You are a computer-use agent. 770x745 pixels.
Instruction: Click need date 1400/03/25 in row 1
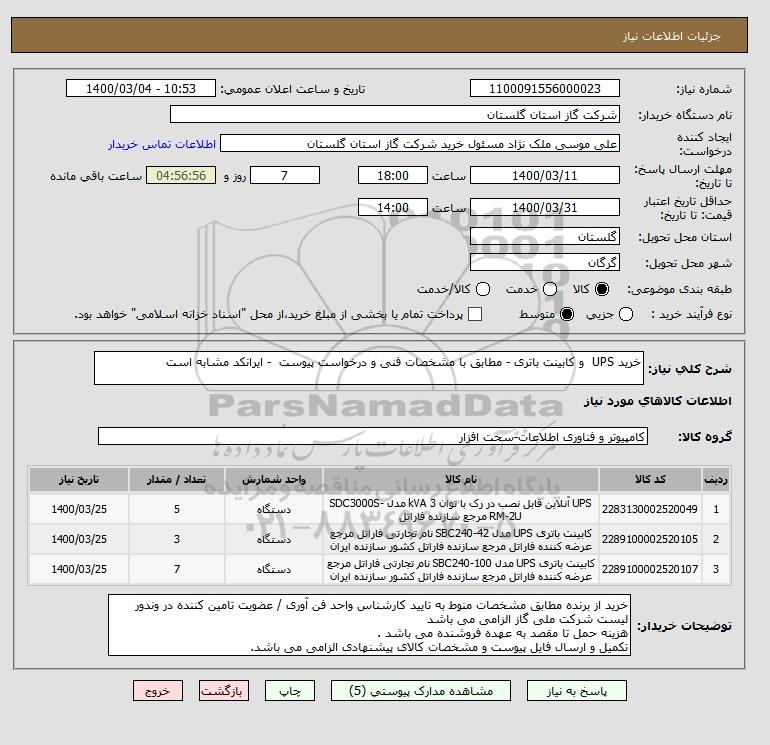pyautogui.click(x=79, y=509)
